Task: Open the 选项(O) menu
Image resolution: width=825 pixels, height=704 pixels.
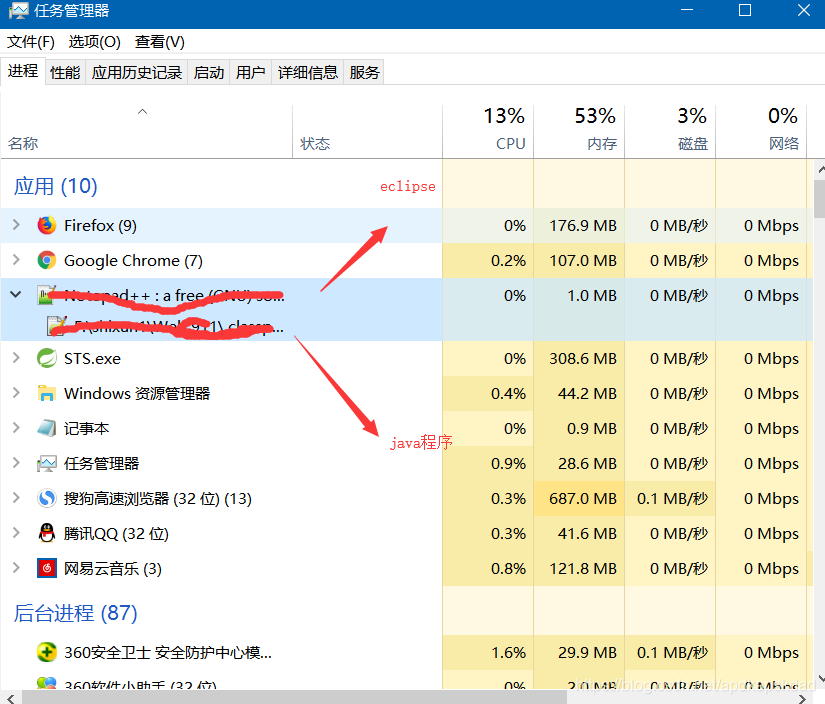Action: pyautogui.click(x=94, y=42)
